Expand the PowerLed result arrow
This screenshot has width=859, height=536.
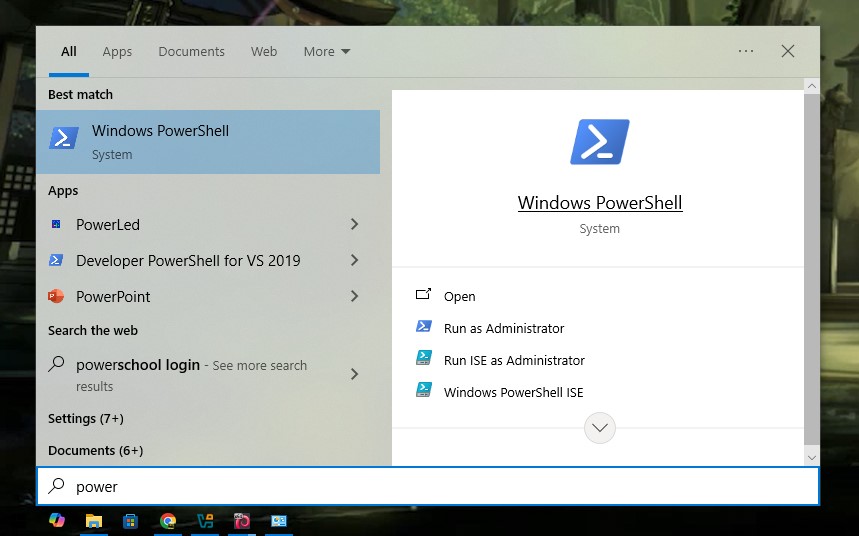pos(354,225)
